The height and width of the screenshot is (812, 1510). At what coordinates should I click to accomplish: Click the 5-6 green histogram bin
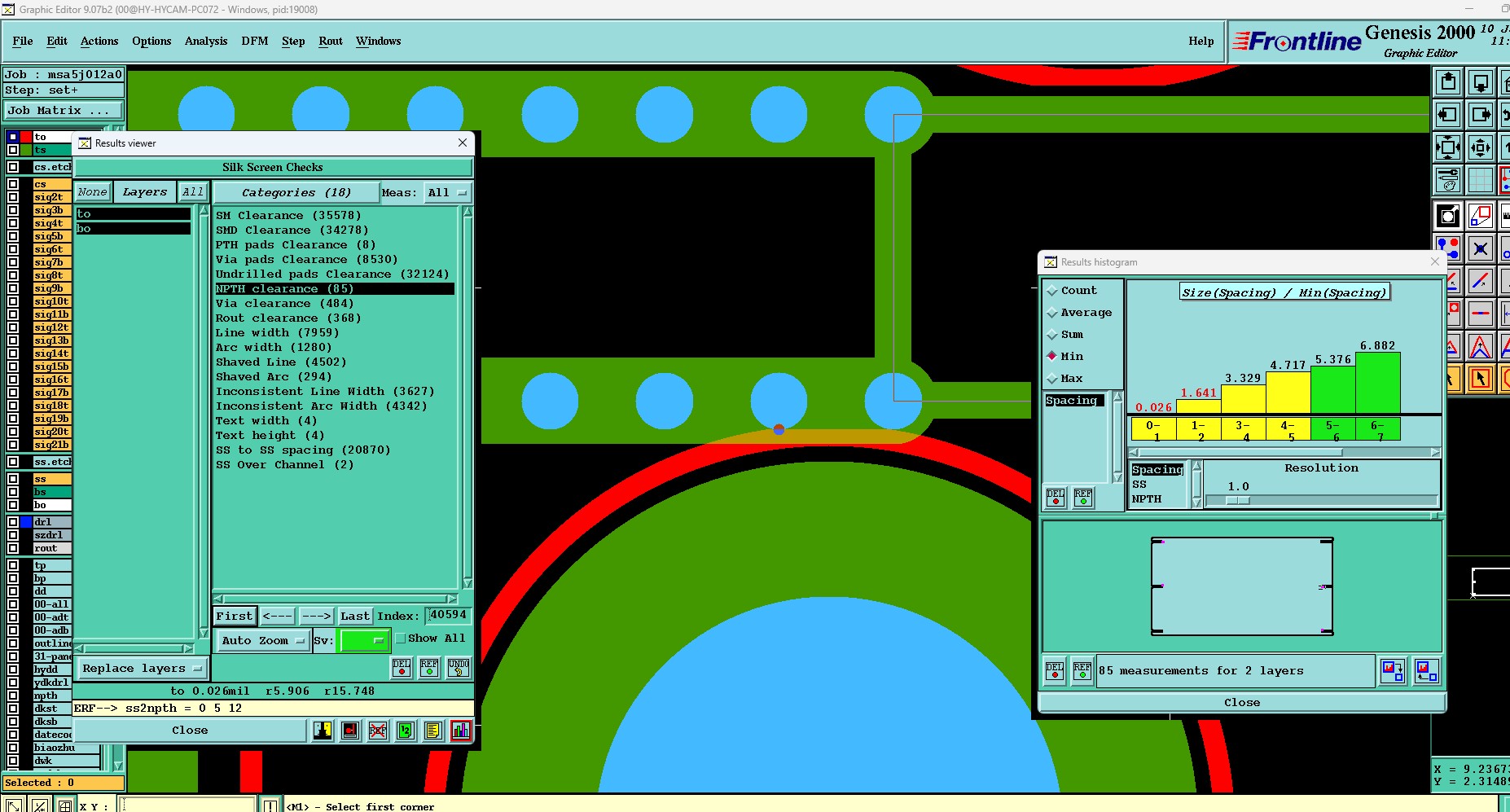pos(1333,430)
